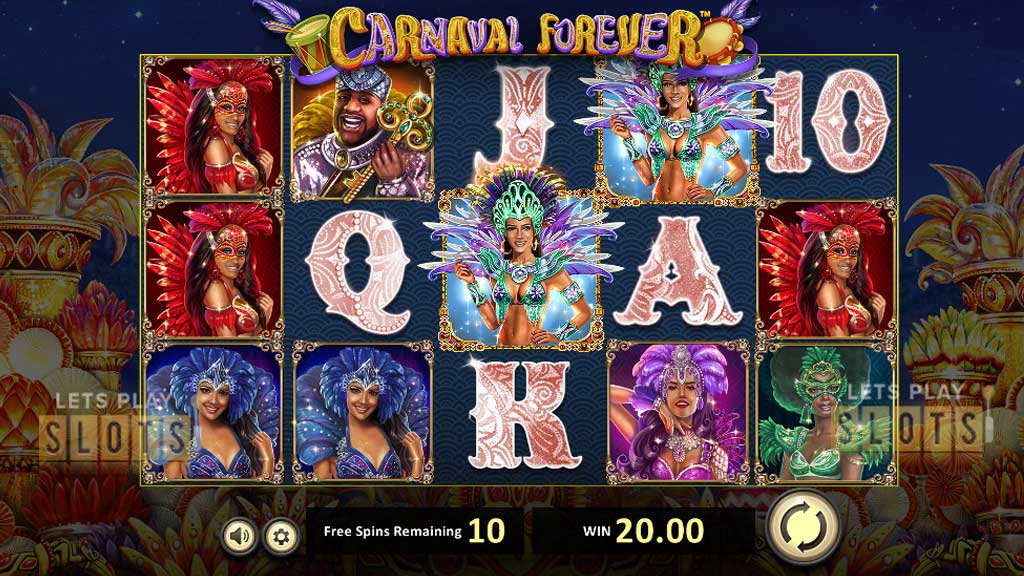1024x576 pixels.
Task: Open the settings gear icon
Action: coord(281,537)
